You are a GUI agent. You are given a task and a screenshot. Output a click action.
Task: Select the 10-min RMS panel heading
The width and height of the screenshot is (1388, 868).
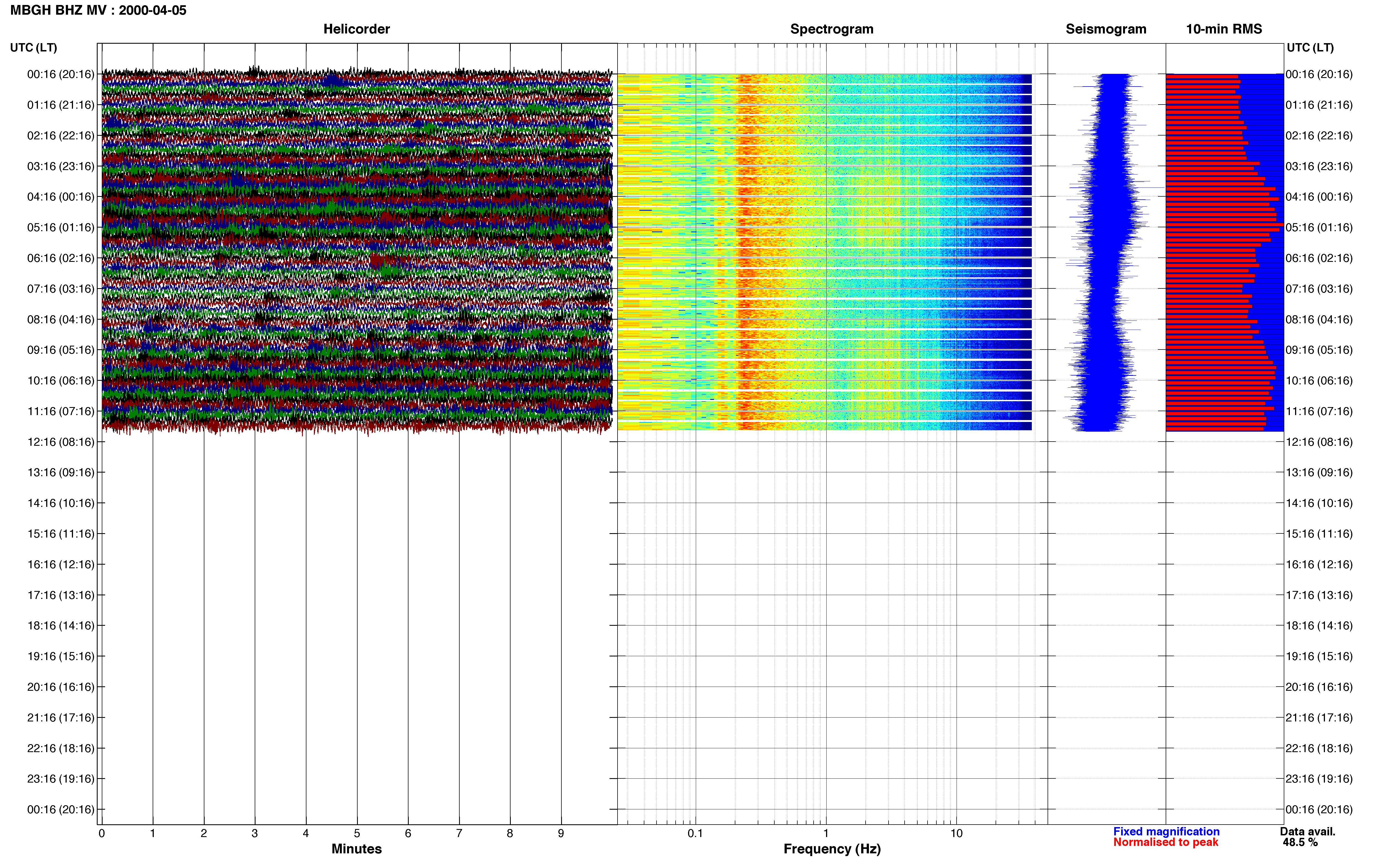click(1224, 29)
